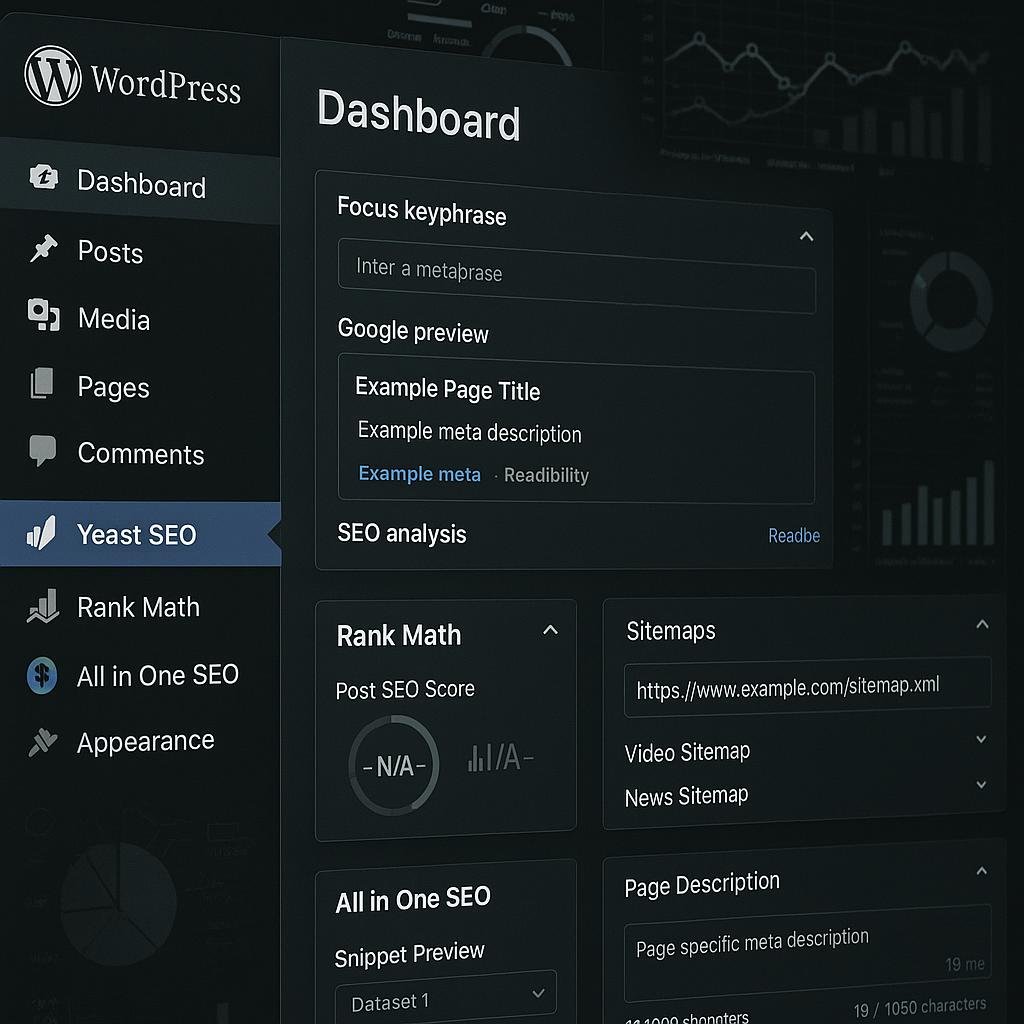Collapse the Rank Math widget
1024x1024 pixels.
551,630
